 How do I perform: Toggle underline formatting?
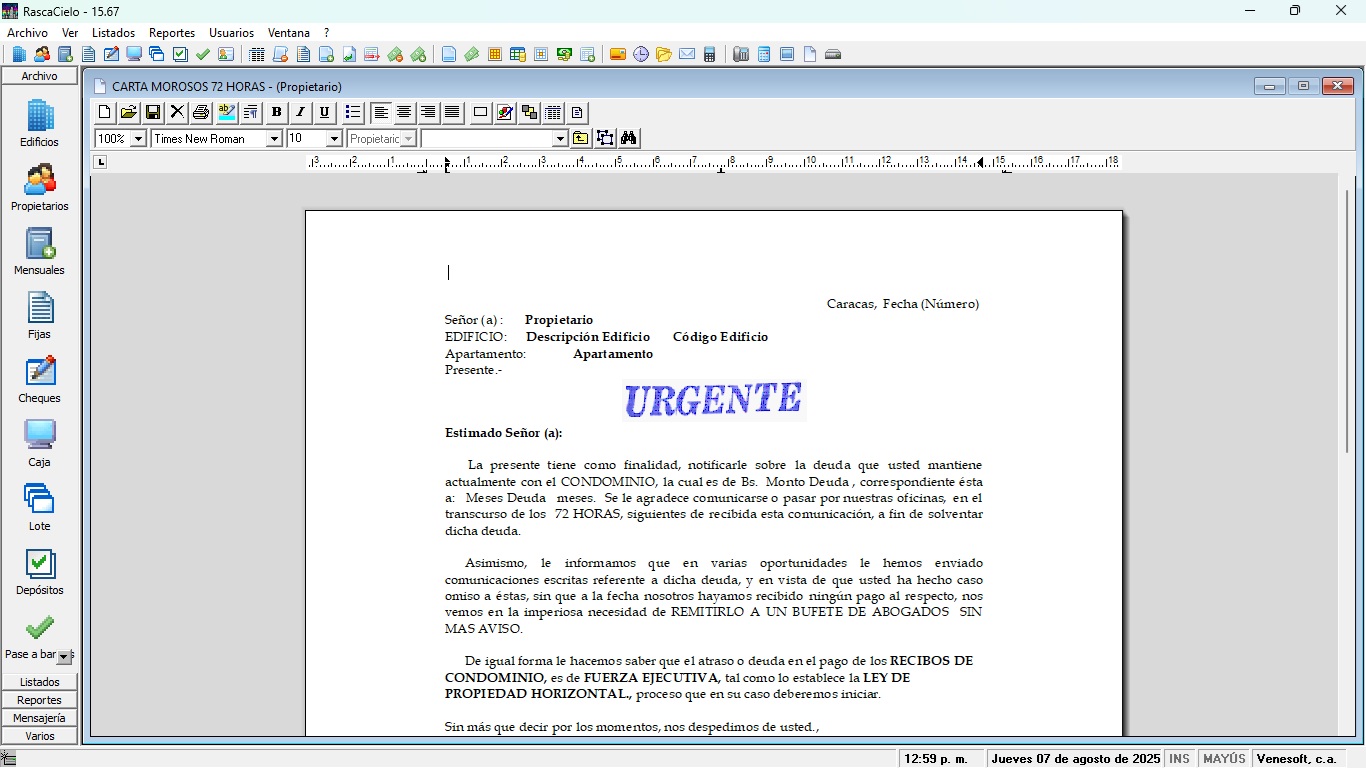click(325, 112)
